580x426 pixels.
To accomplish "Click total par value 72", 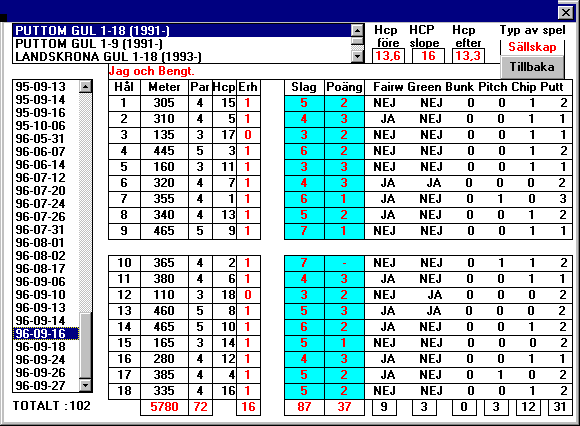I will pyautogui.click(x=200, y=407).
